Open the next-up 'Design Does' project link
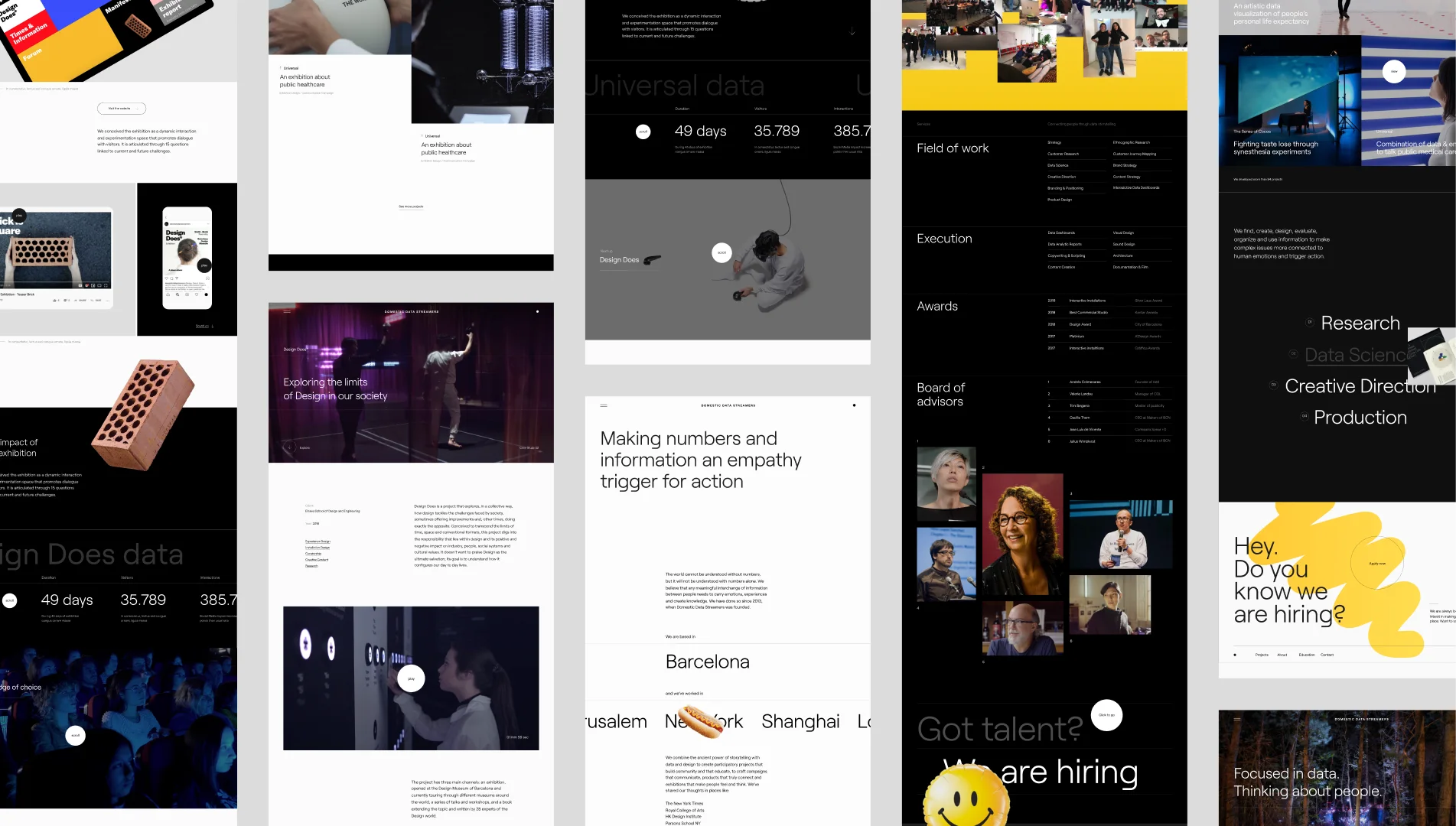 point(619,260)
